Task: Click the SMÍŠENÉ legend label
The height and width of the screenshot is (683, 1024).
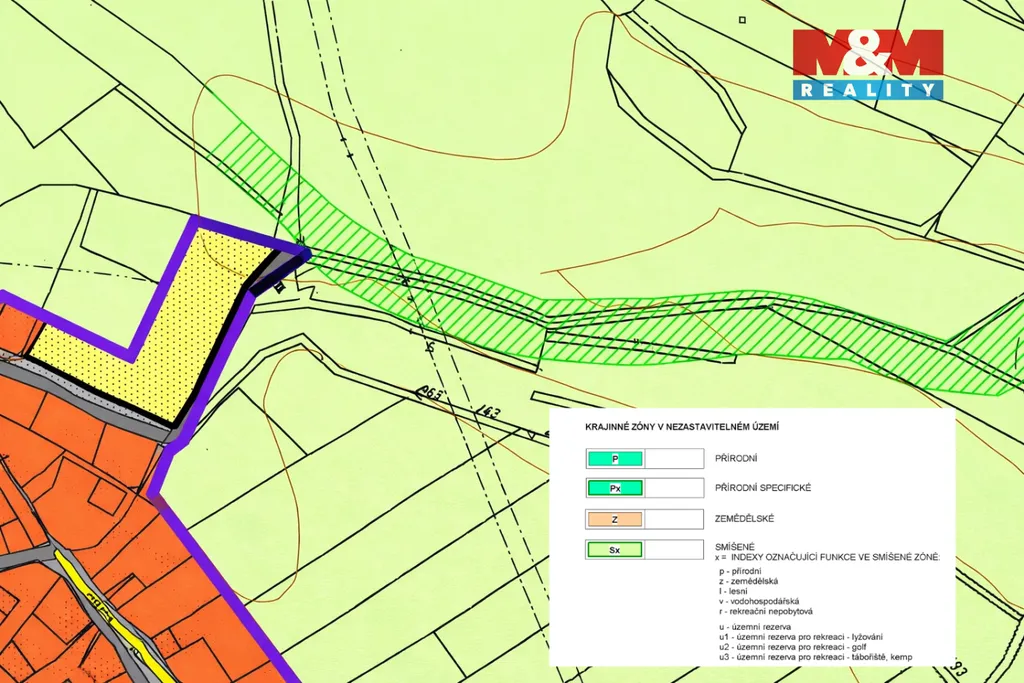Action: (x=736, y=545)
